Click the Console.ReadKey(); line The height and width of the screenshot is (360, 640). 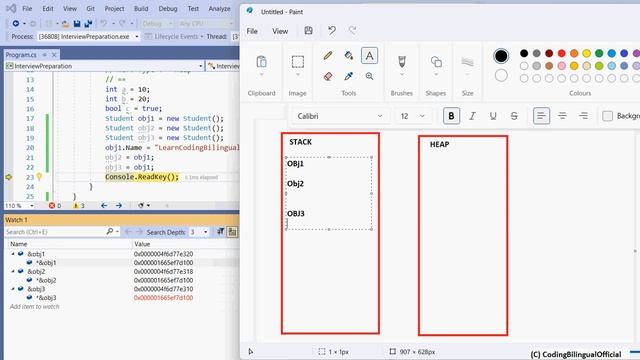coord(142,177)
